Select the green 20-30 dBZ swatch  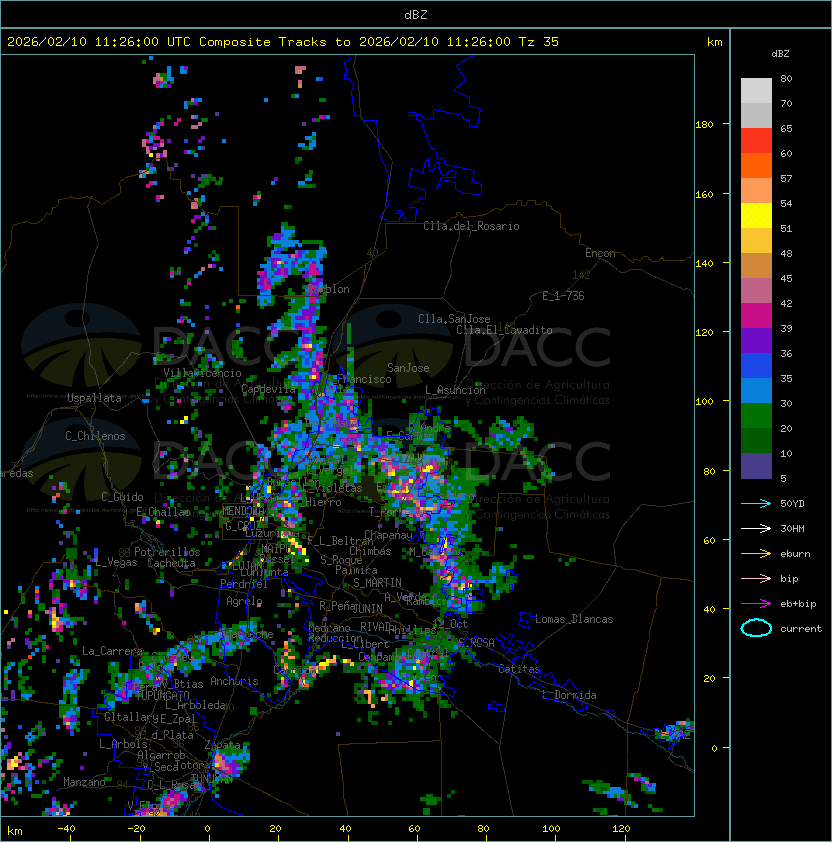(756, 415)
